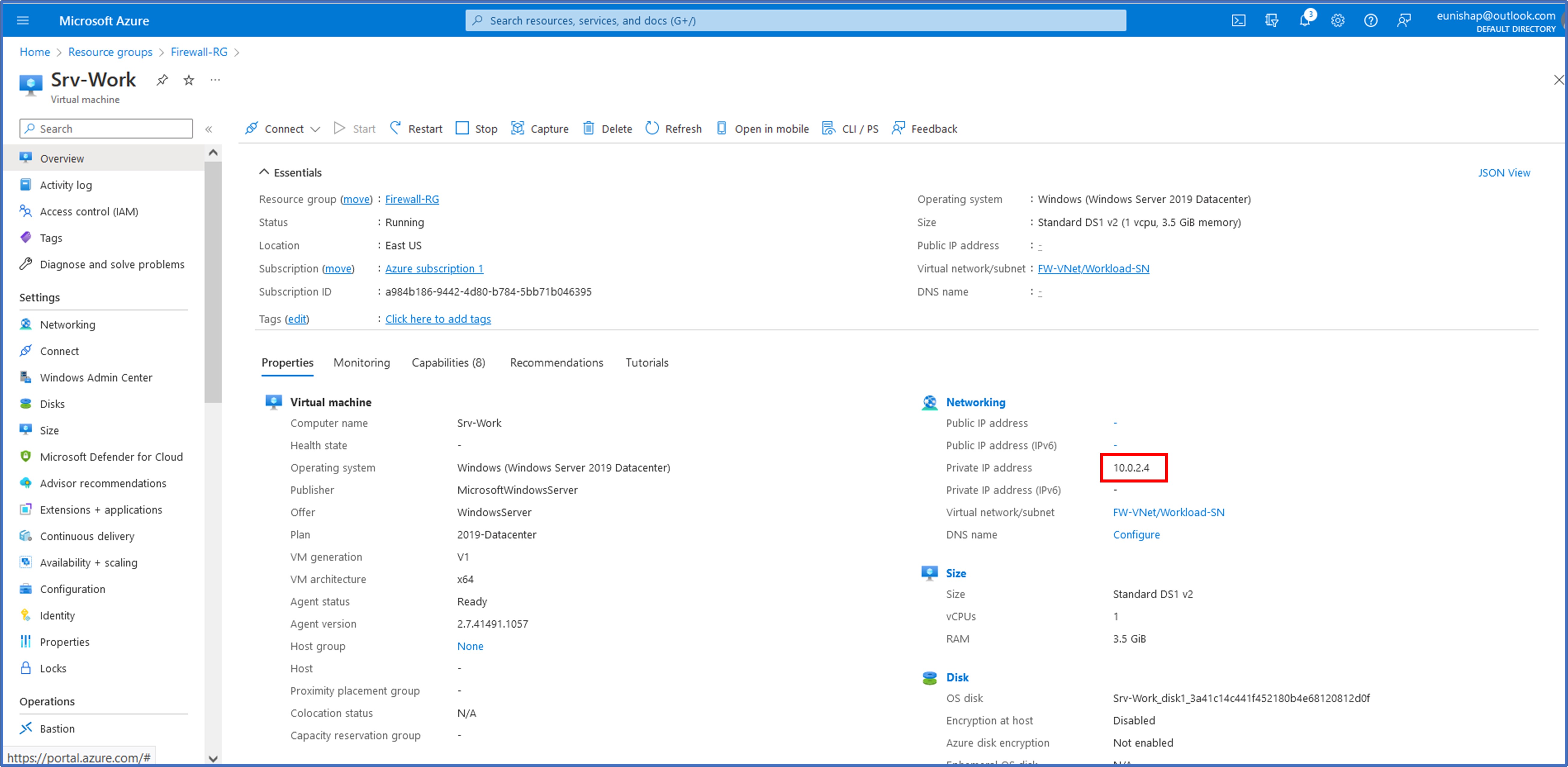Pin Srv-Work to dashboard
Image resolution: width=1568 pixels, height=767 pixels.
tap(161, 80)
